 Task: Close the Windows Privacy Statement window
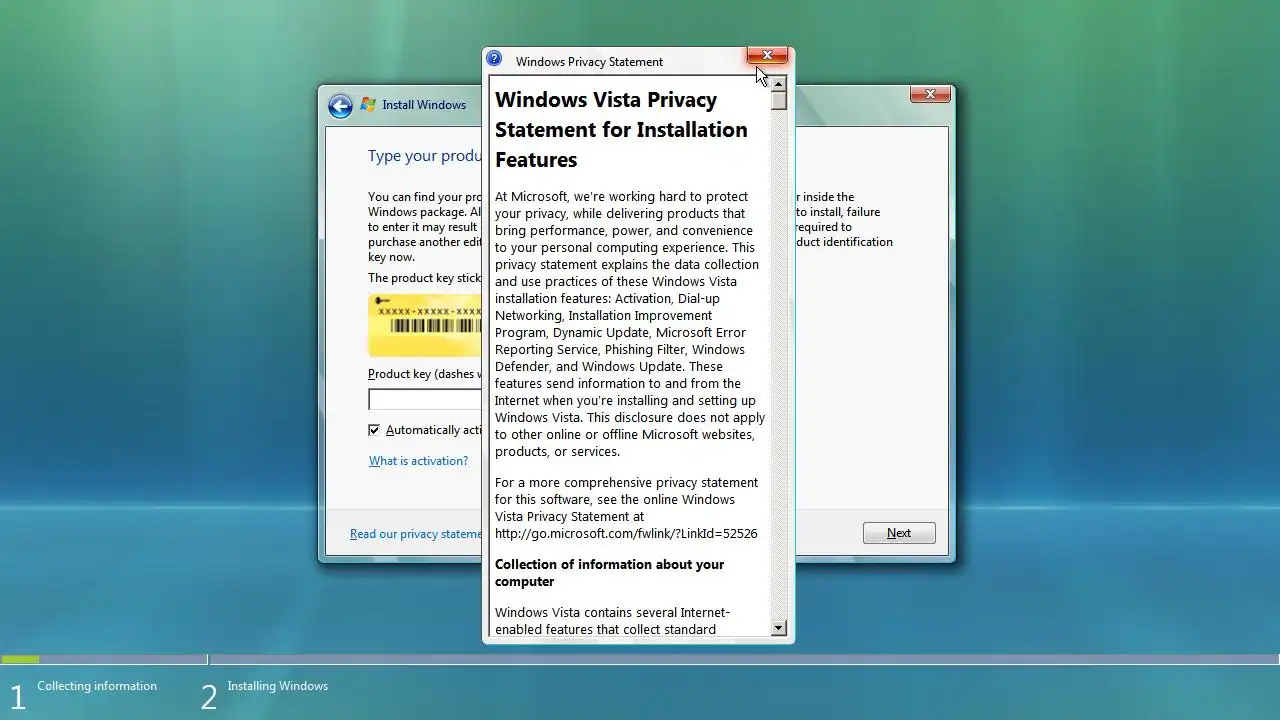pos(767,56)
